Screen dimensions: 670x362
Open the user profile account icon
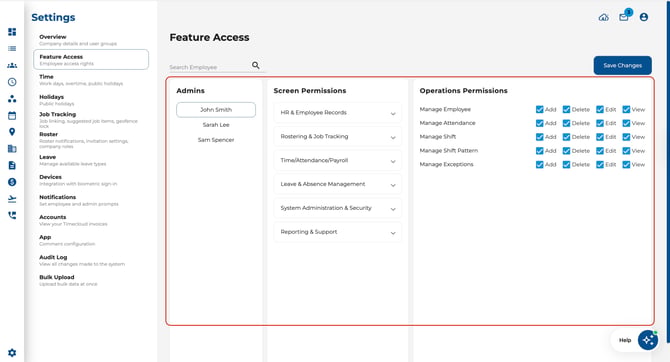tap(644, 17)
